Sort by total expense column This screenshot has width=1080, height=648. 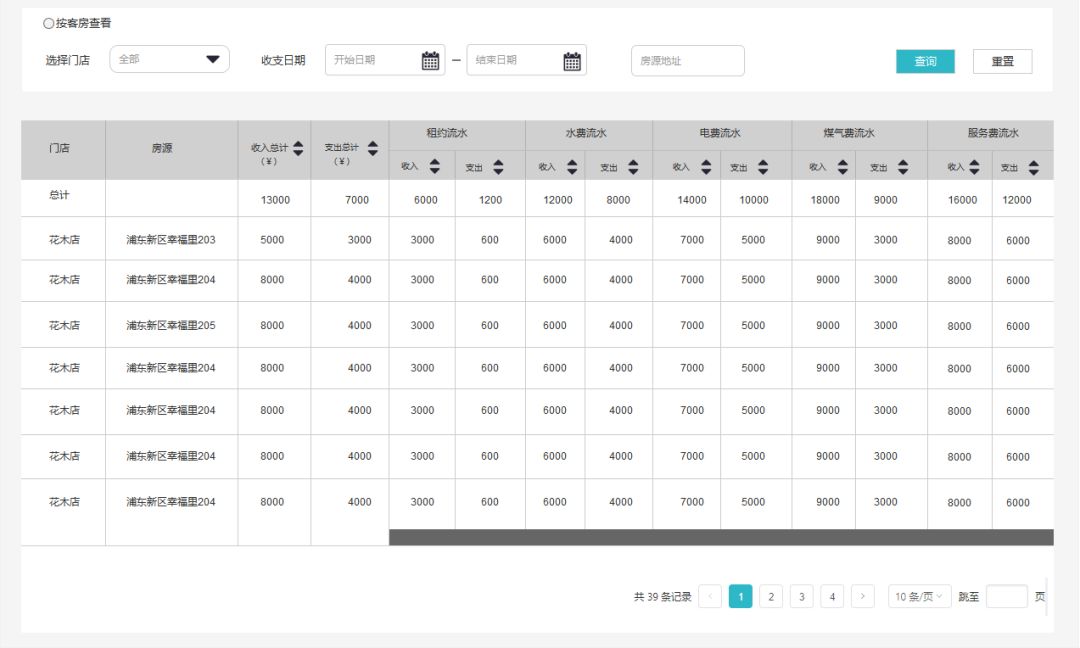point(373,148)
